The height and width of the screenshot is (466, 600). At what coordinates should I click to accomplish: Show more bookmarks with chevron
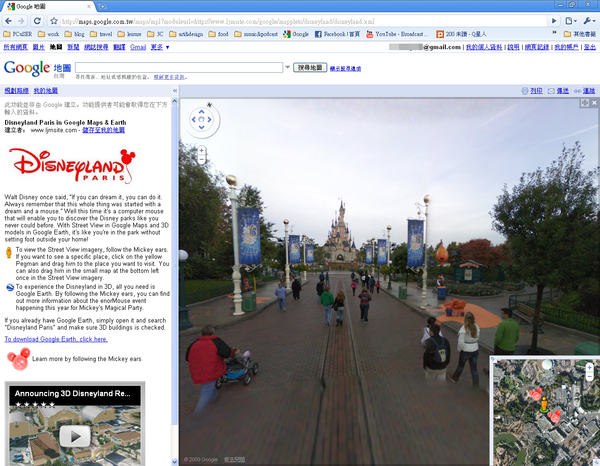coord(554,33)
